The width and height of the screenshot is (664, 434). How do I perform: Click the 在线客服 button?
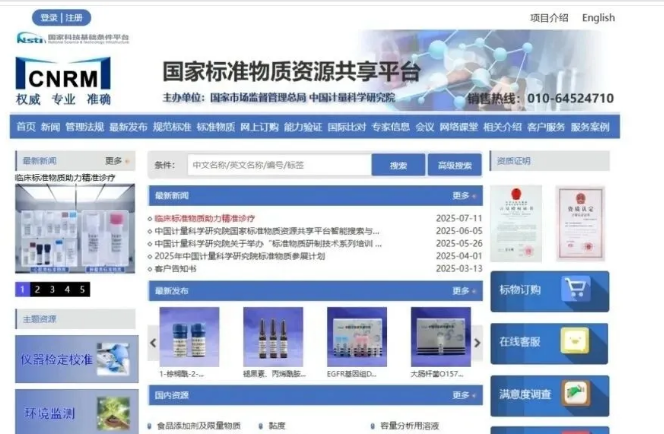point(549,343)
